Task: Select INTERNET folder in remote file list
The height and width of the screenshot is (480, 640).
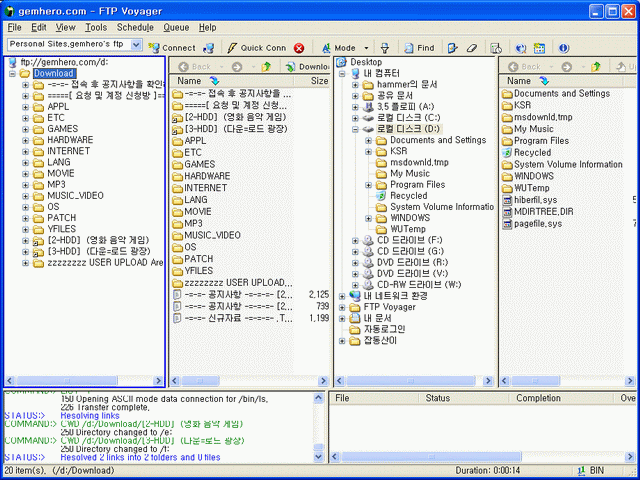Action: [205, 188]
